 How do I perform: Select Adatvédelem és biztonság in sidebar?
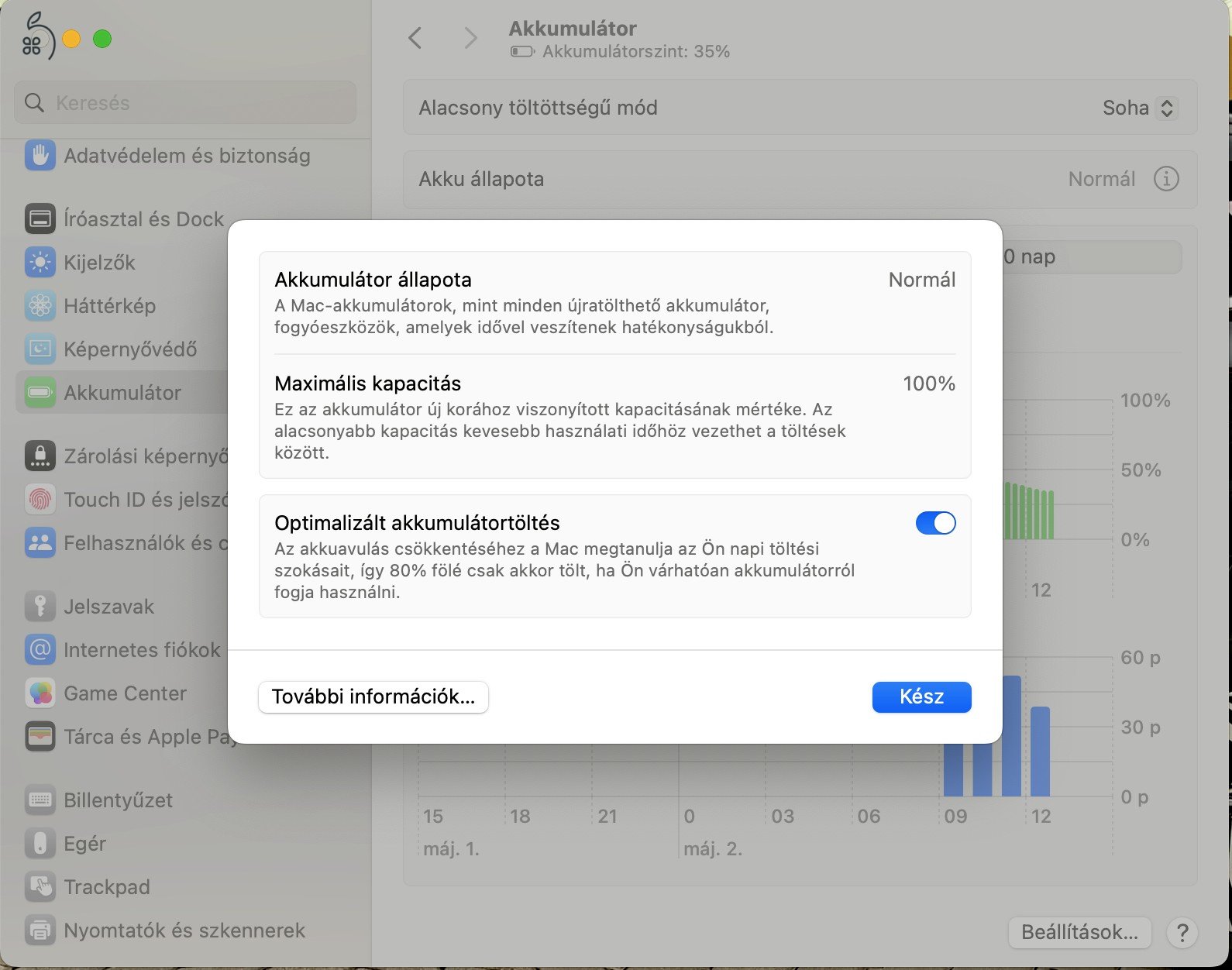pyautogui.click(x=187, y=156)
